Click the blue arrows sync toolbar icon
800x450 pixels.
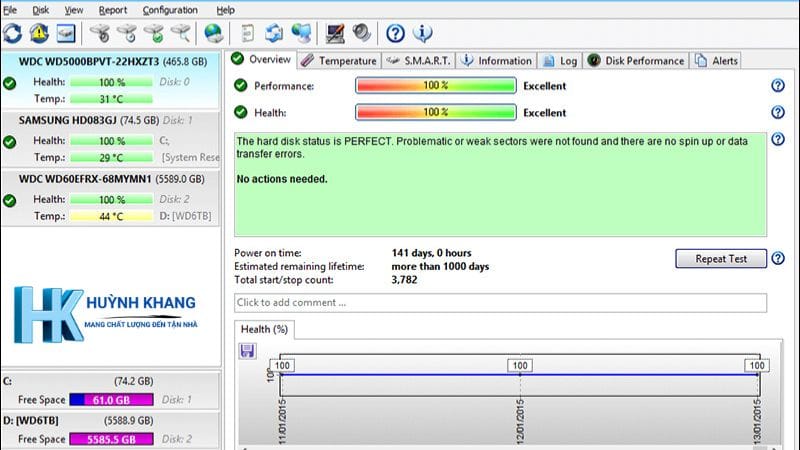coord(274,34)
